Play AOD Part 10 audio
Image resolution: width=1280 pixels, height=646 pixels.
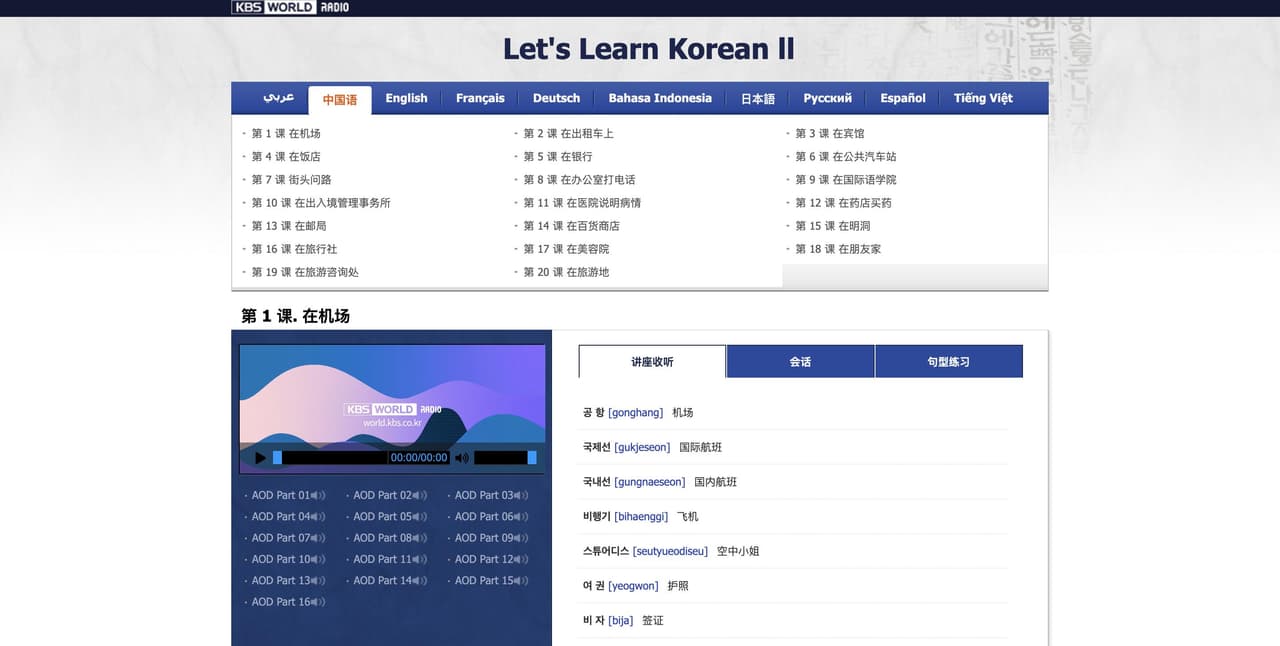[x=286, y=559]
